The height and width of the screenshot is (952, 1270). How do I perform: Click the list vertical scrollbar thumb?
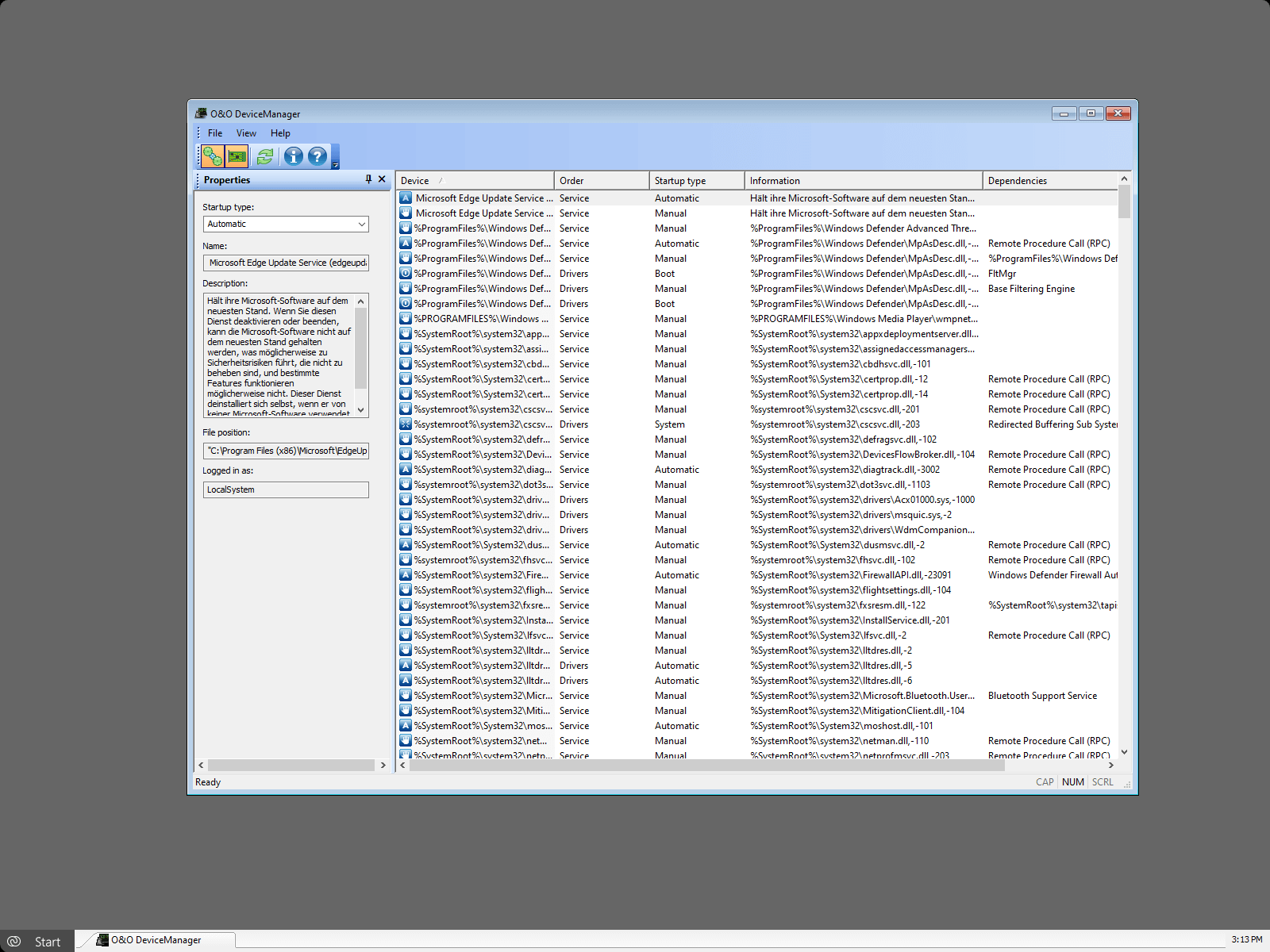click(x=1124, y=202)
